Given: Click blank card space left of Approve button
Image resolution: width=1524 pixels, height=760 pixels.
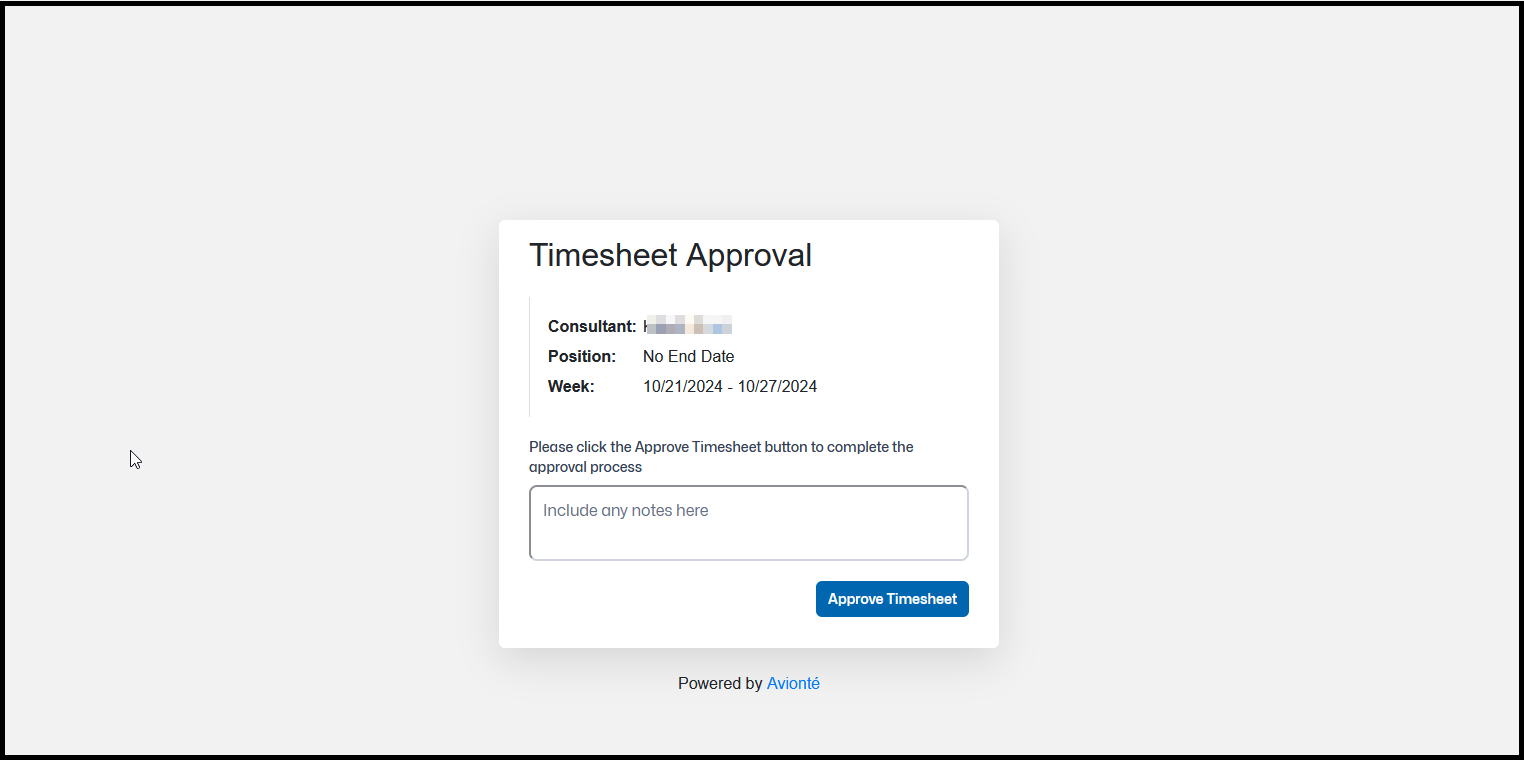Looking at the screenshot, I should point(670,599).
